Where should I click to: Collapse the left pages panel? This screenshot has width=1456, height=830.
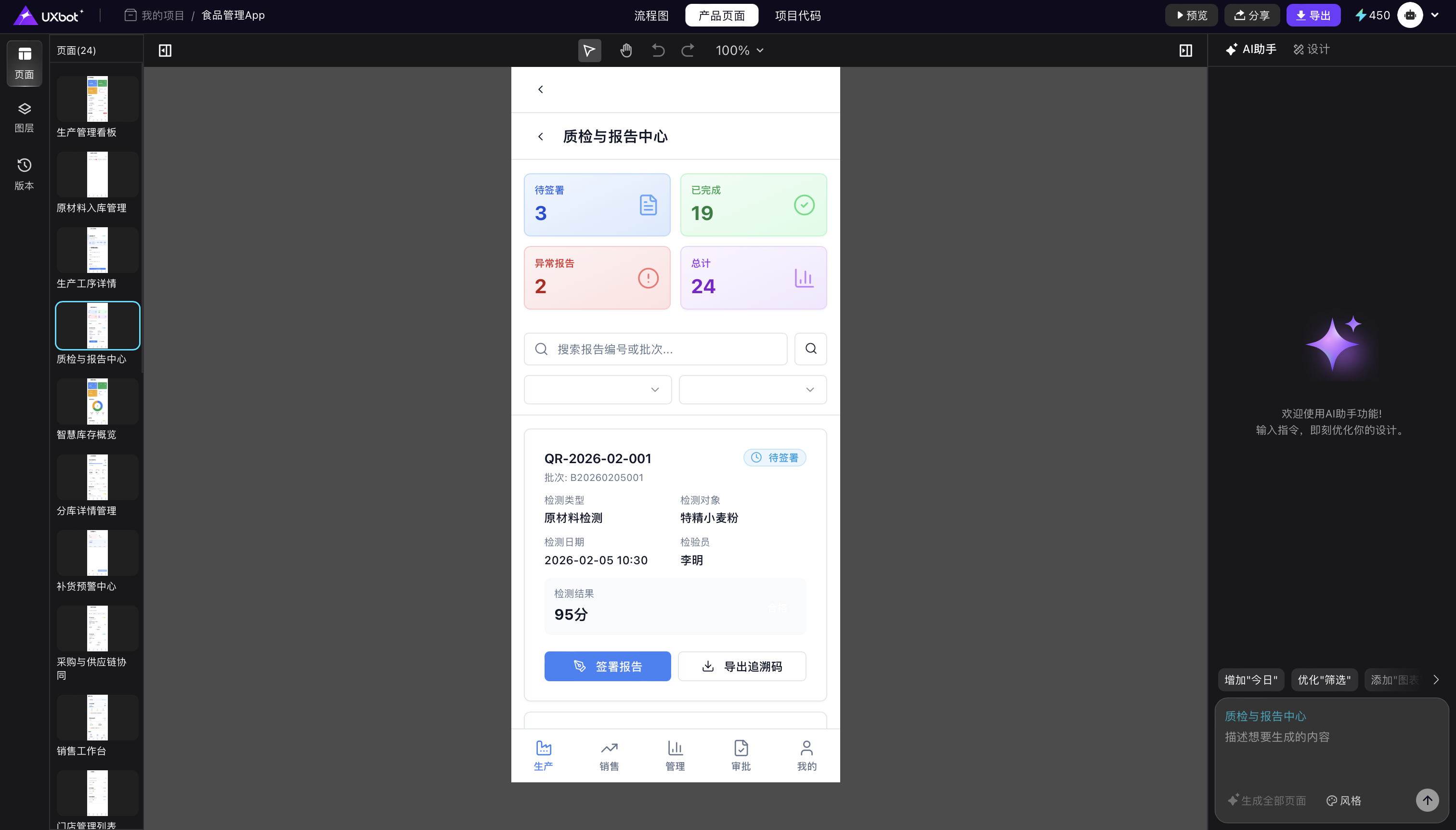[165, 51]
